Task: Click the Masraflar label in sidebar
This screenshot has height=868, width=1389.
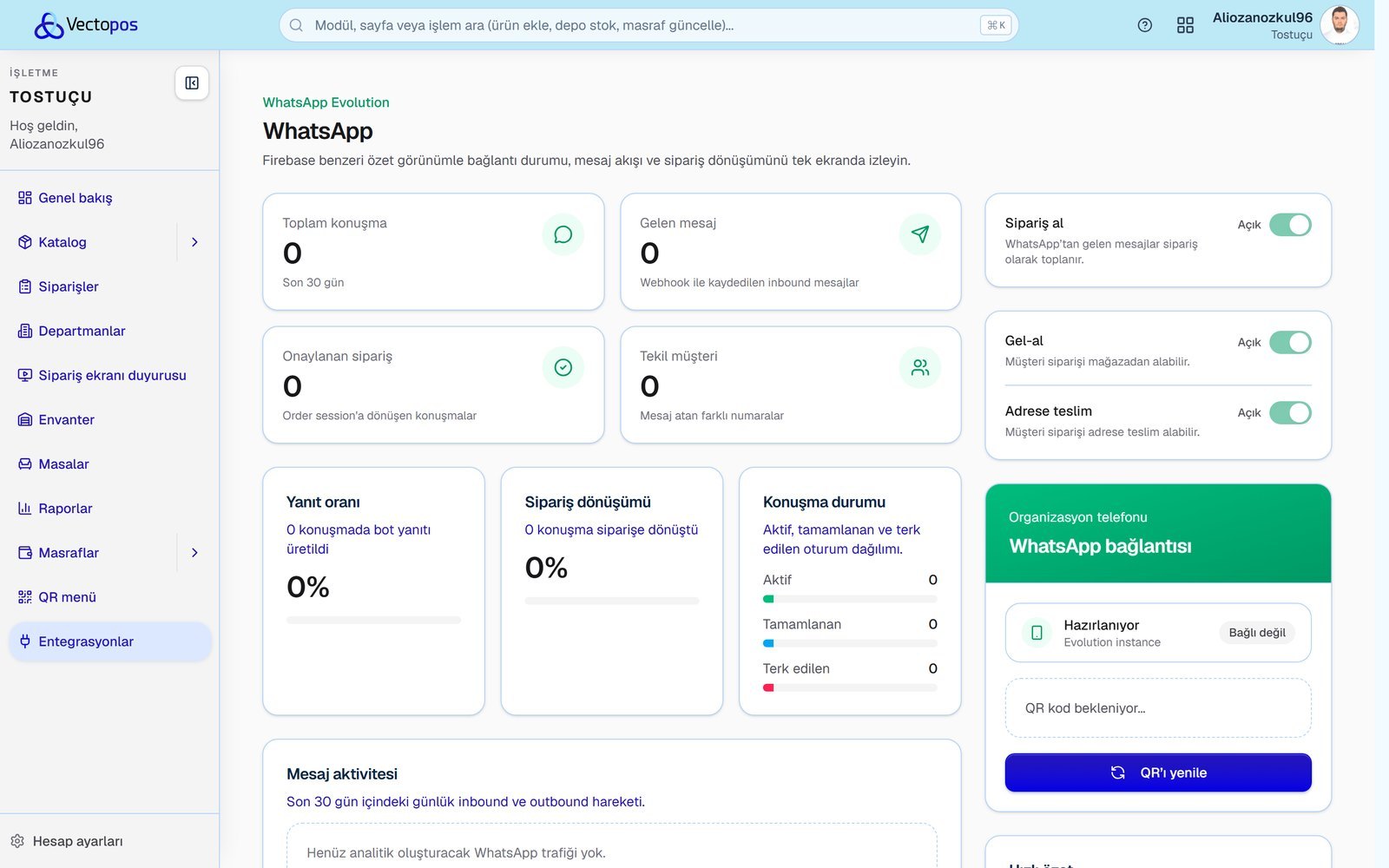Action: click(x=69, y=553)
